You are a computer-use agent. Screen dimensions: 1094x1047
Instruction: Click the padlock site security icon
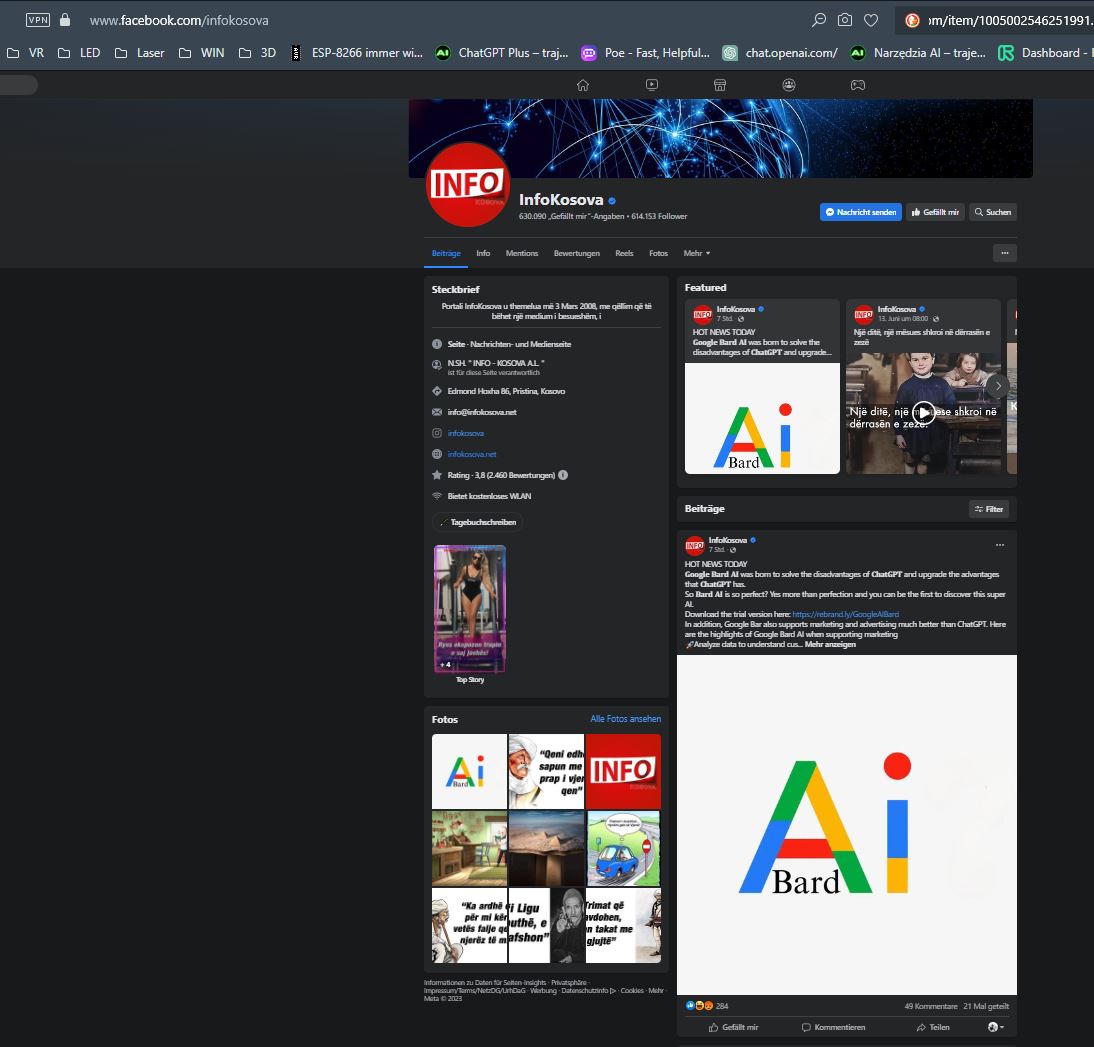point(65,20)
